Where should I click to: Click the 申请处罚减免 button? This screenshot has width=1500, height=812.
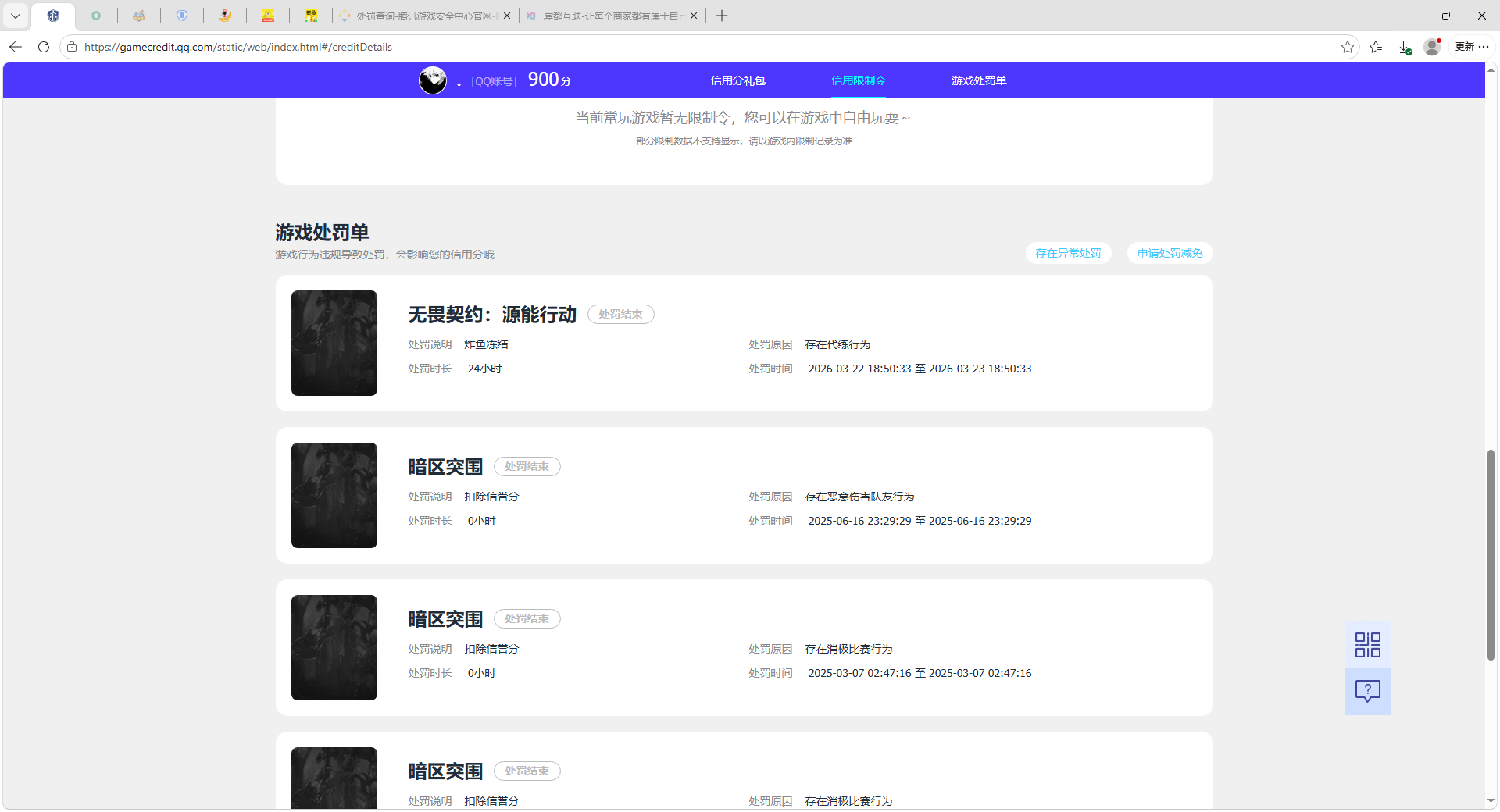[1170, 253]
